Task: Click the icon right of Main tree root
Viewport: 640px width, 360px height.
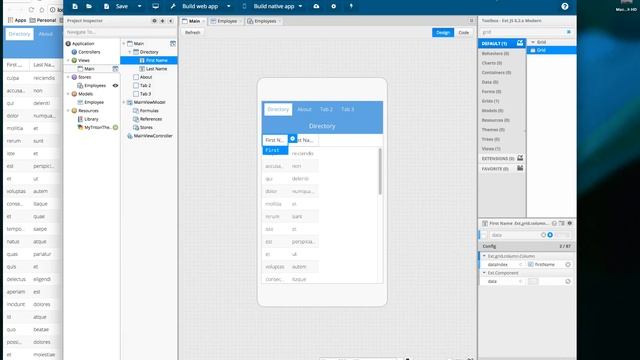Action: point(173,43)
